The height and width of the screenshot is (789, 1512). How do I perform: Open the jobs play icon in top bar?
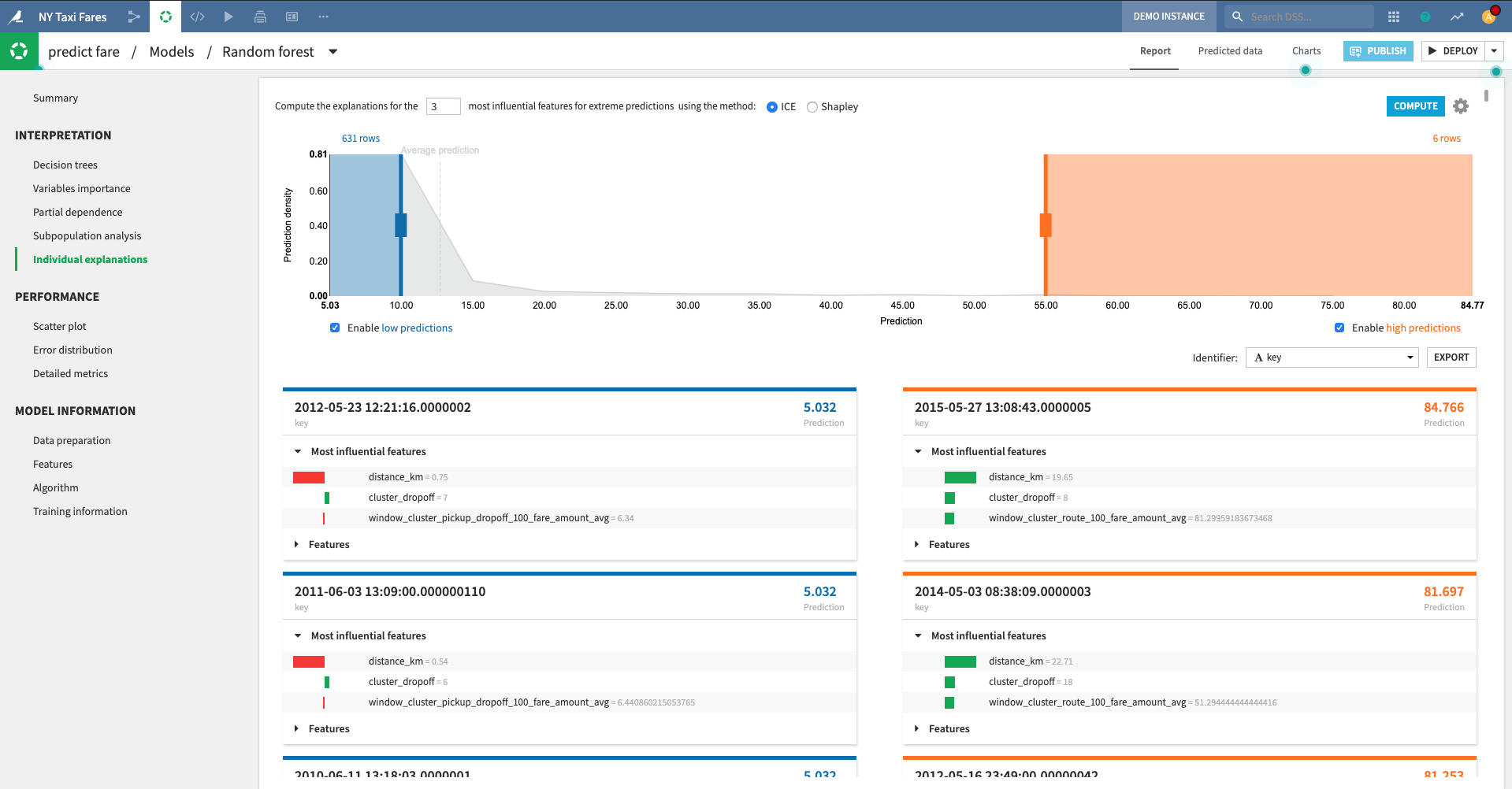(x=228, y=17)
